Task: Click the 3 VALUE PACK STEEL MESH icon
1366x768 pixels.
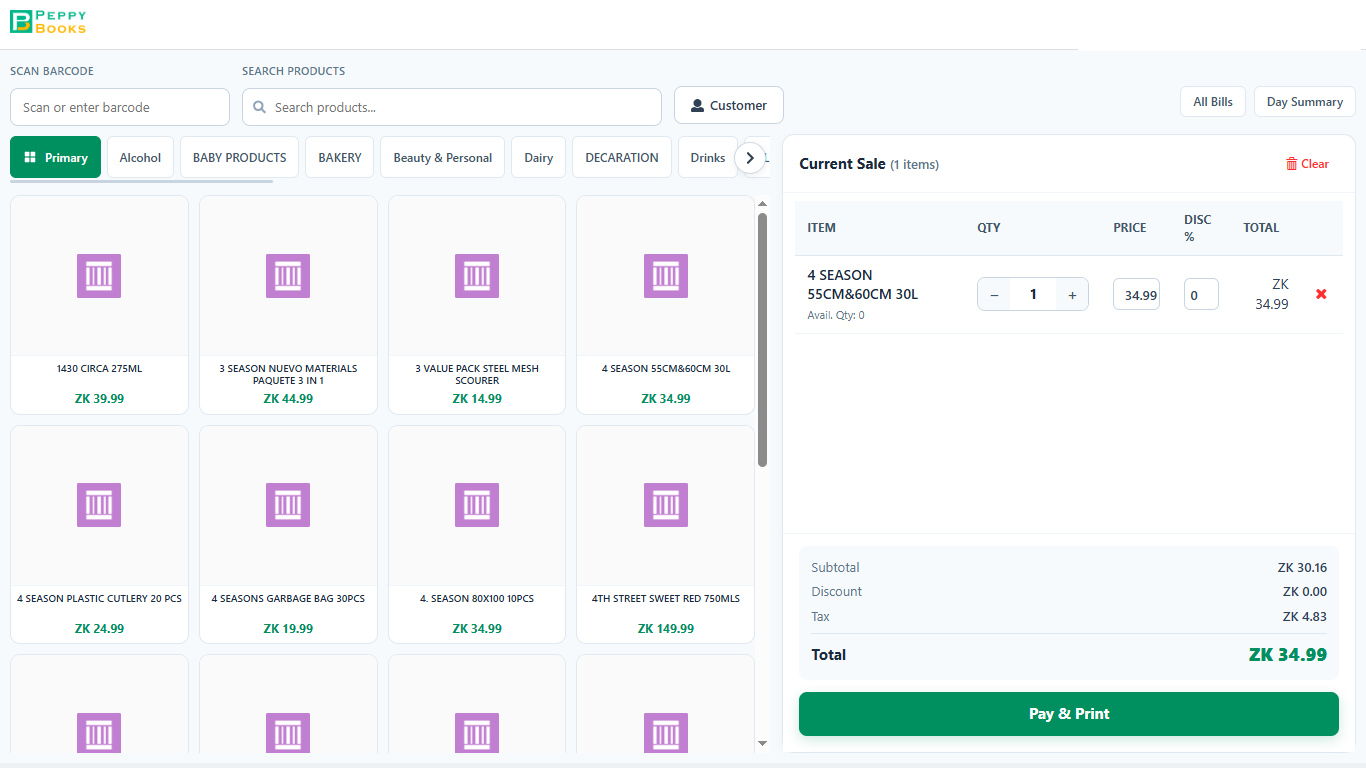Action: click(477, 276)
